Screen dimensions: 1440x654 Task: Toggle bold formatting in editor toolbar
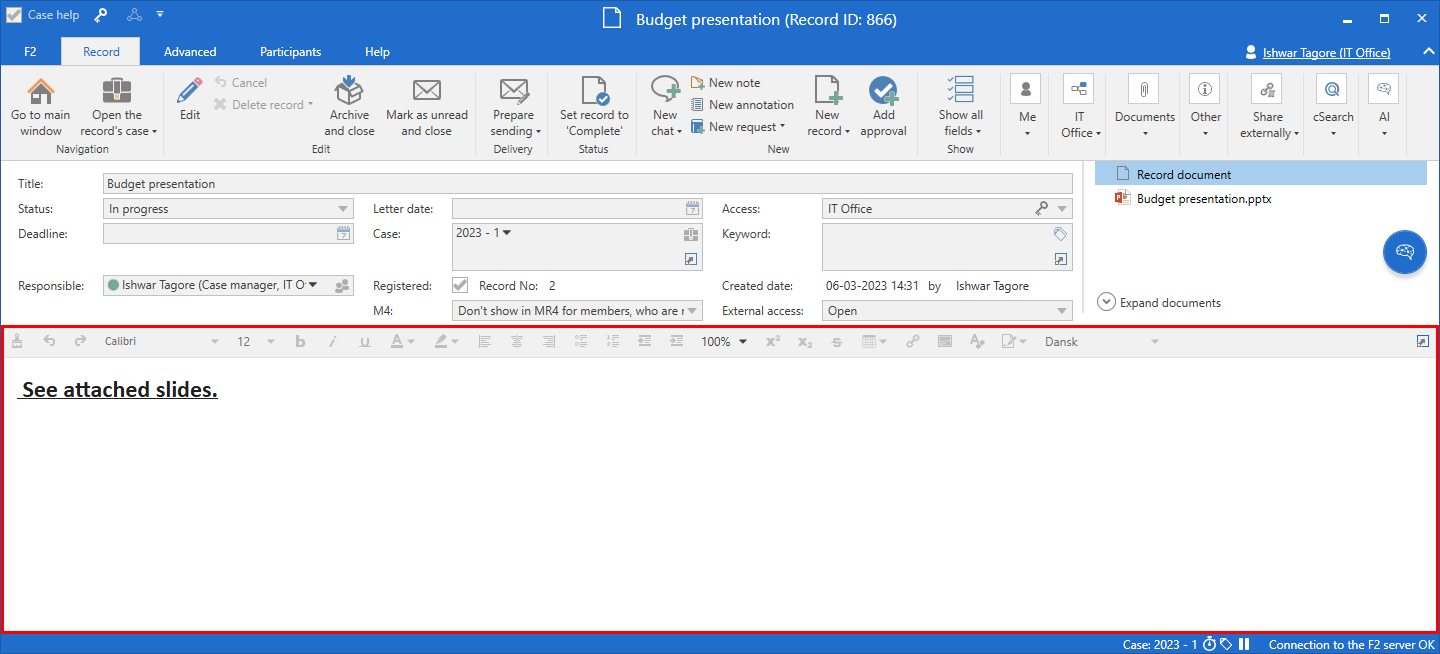(300, 342)
